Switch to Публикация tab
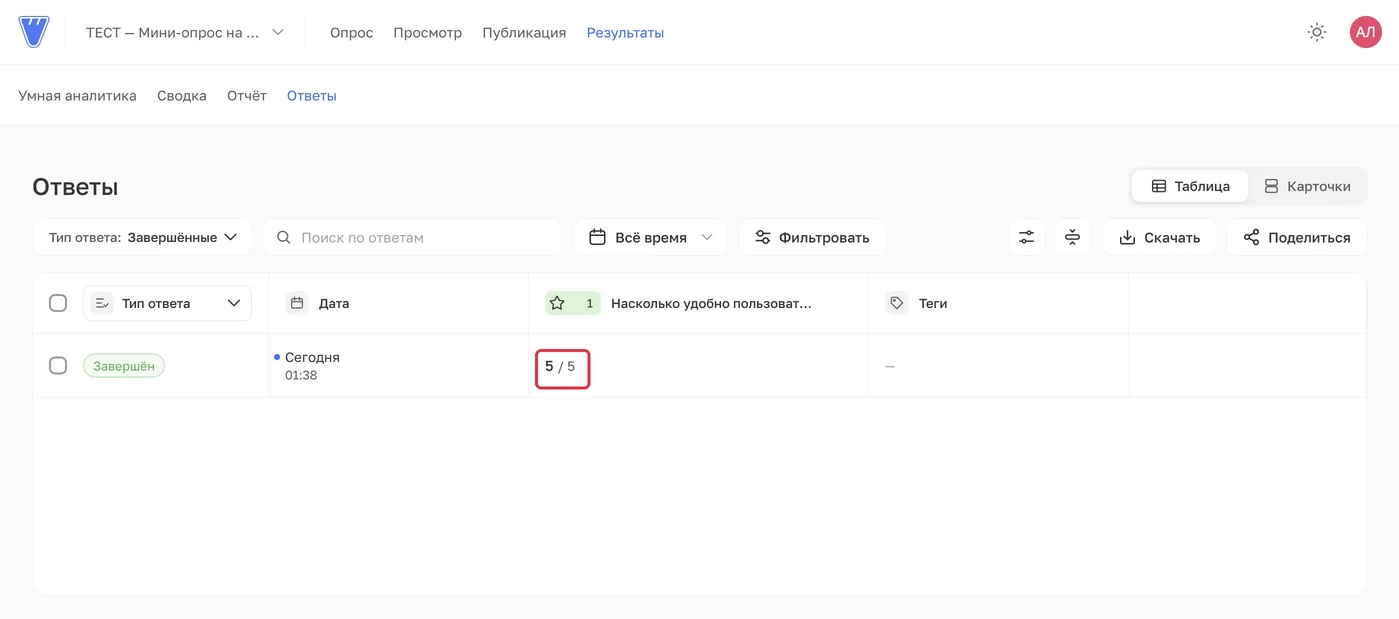This screenshot has height=619, width=1399. 524,32
